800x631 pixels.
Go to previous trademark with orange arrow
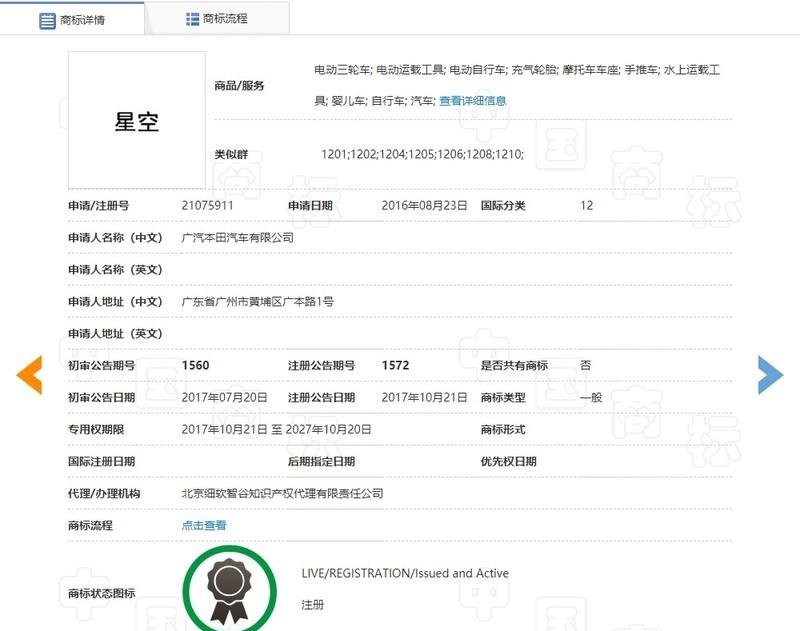[30, 375]
